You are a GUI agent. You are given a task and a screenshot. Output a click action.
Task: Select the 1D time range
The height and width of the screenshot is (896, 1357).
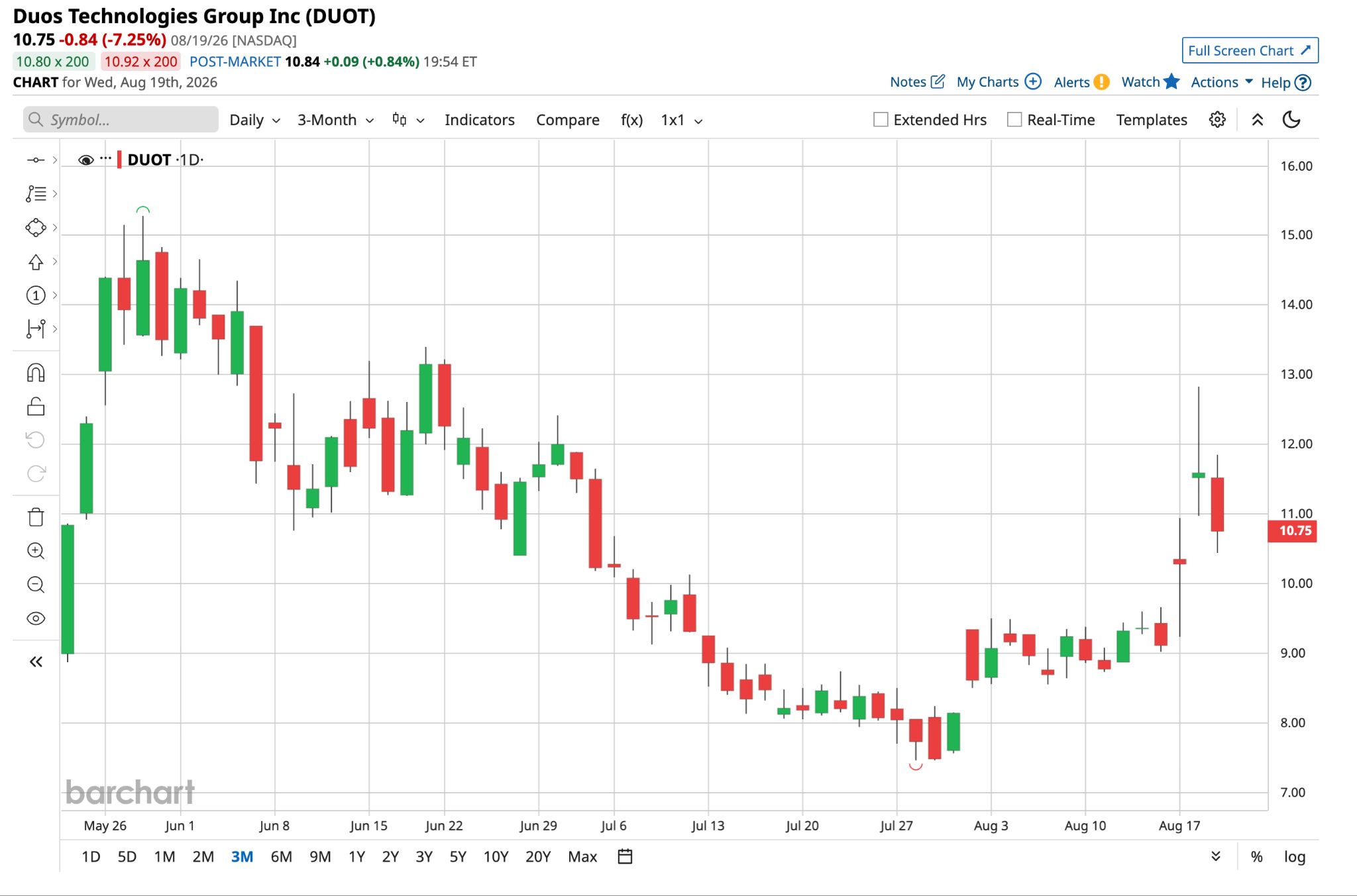(91, 857)
